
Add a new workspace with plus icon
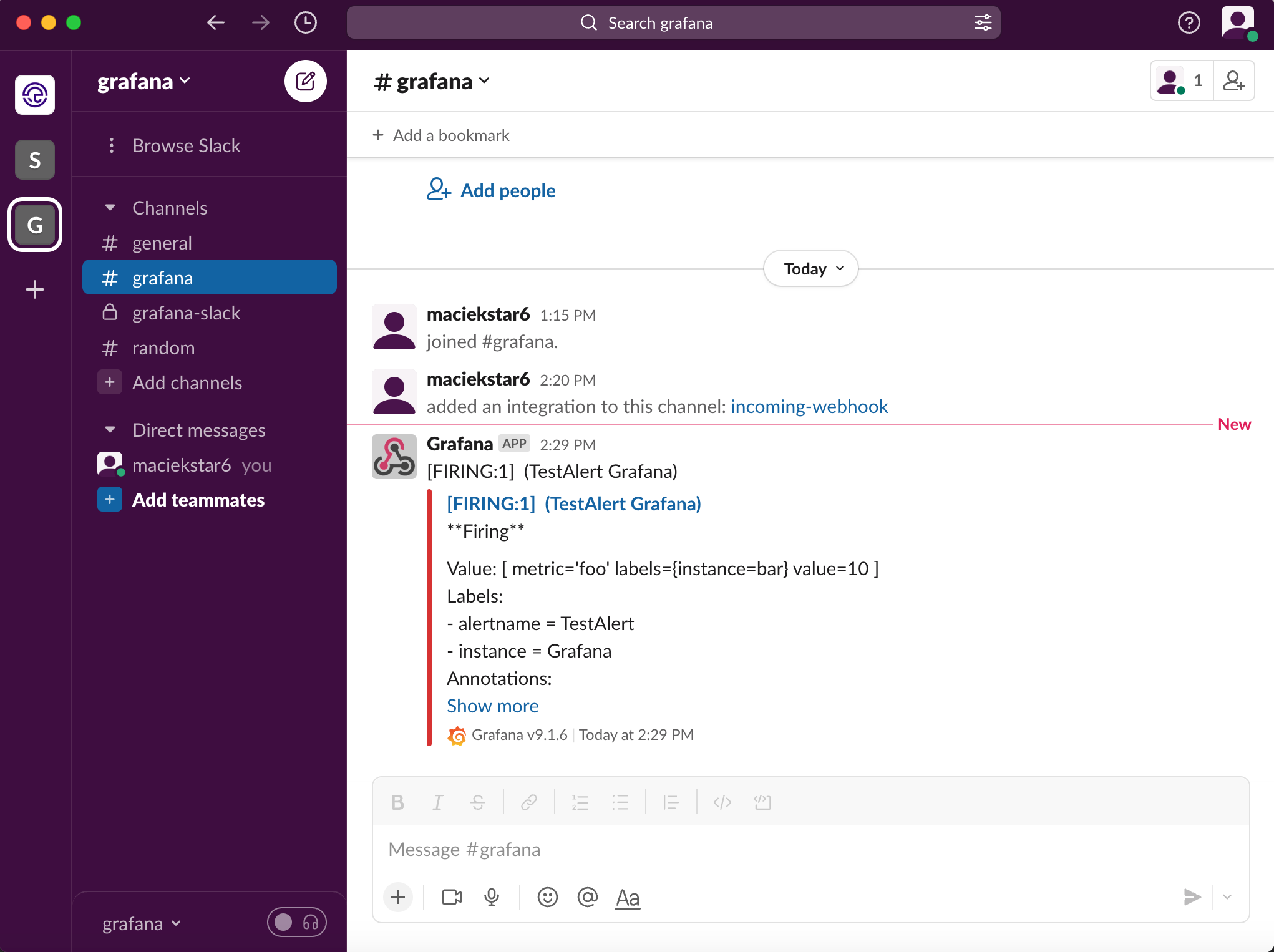point(35,289)
